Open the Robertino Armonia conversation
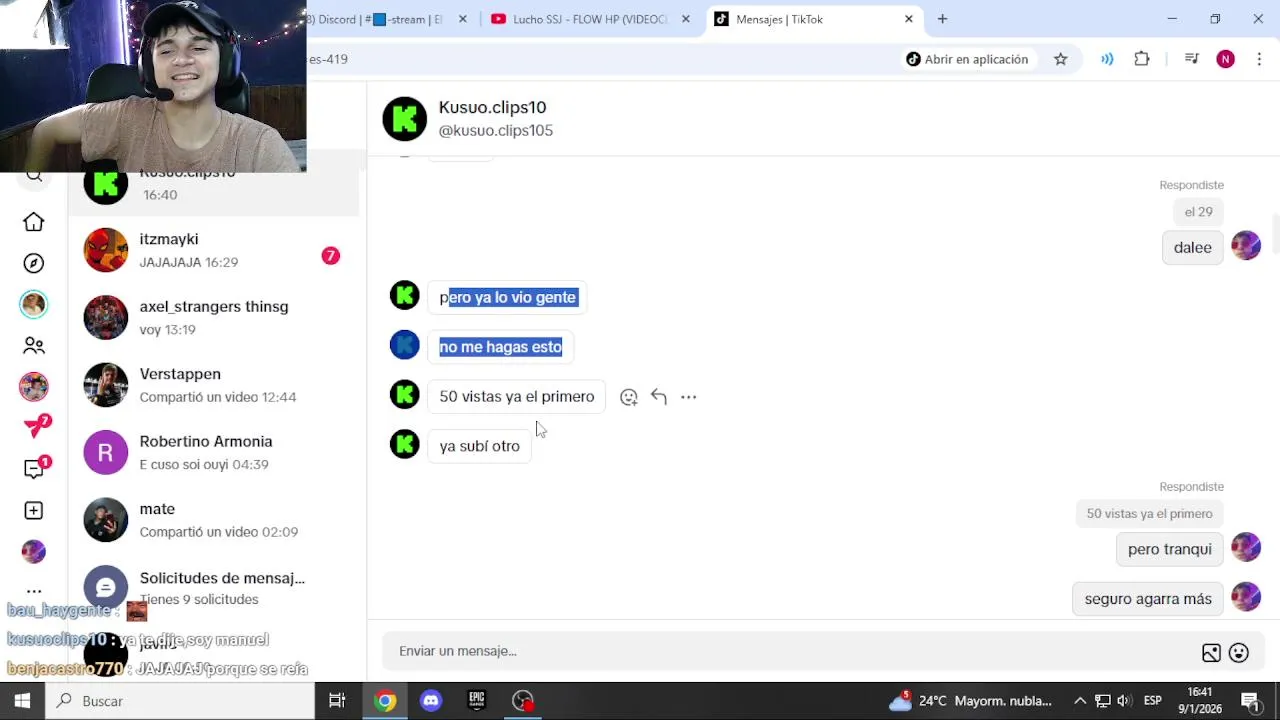 coord(213,453)
